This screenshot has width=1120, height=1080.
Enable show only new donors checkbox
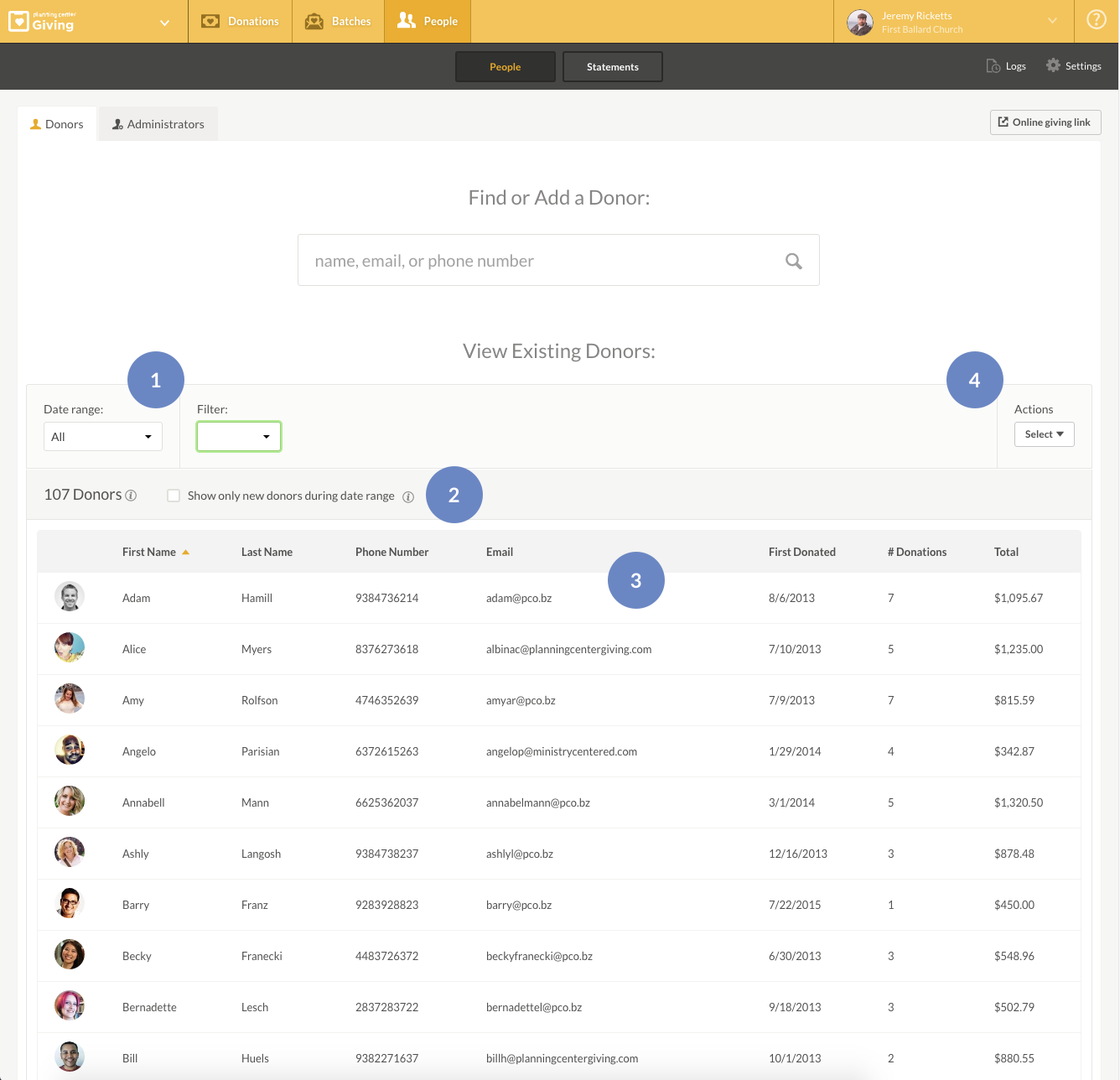point(174,496)
